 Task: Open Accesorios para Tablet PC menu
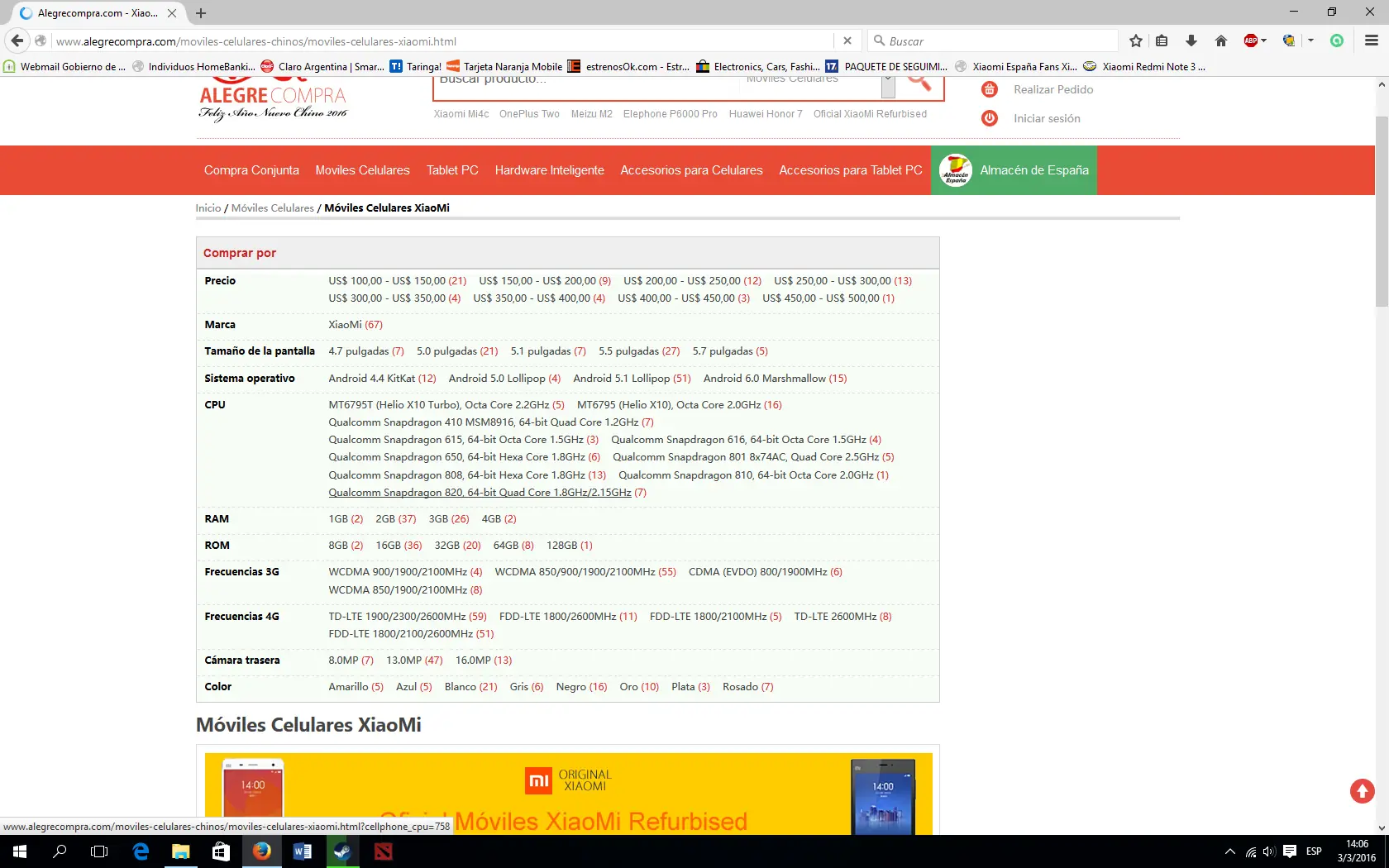click(x=851, y=170)
